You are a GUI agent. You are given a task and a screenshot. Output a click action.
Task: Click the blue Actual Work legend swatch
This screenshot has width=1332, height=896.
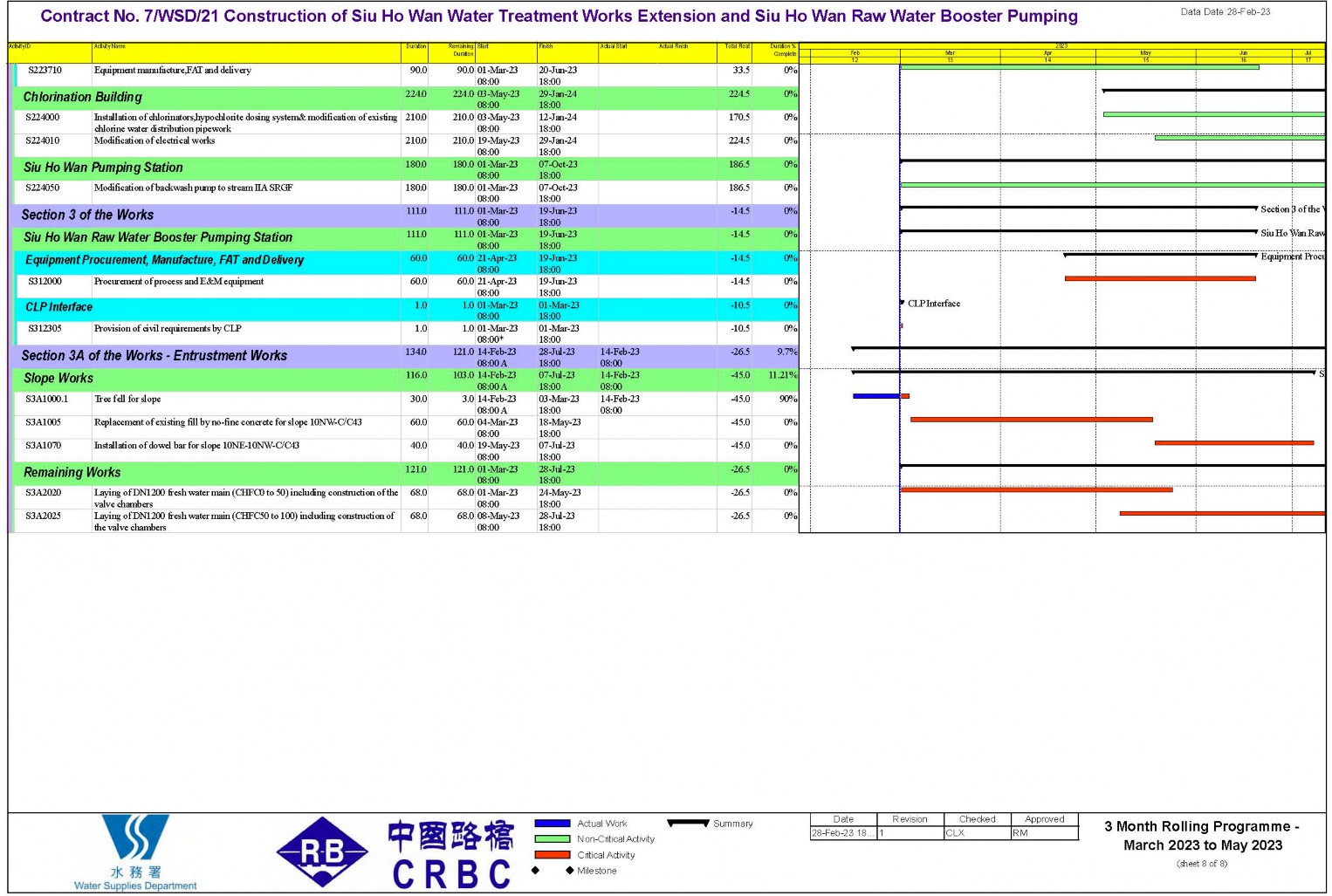point(552,824)
